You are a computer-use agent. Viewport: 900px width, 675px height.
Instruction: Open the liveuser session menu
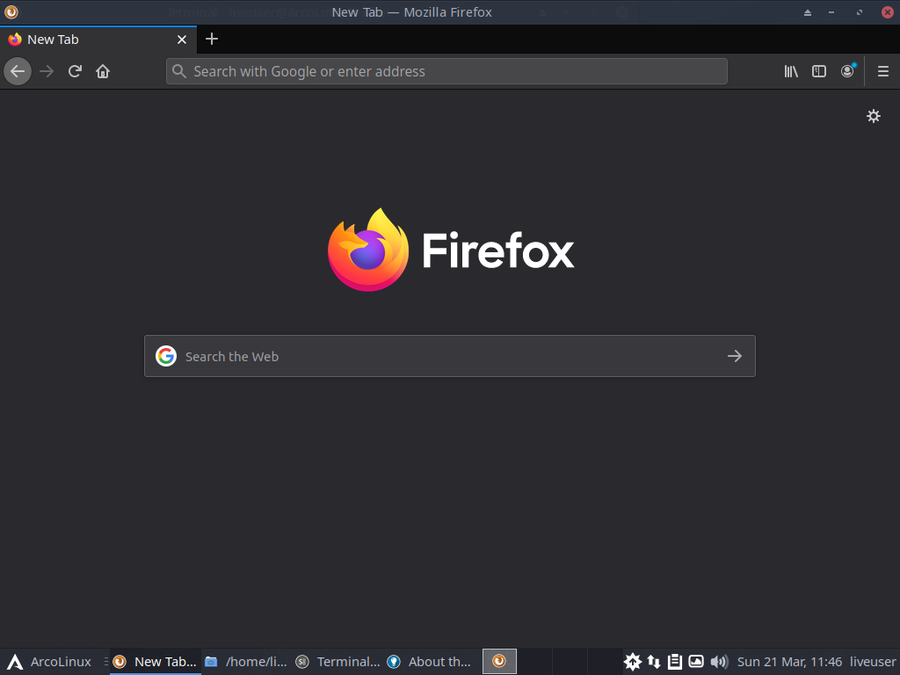(x=872, y=662)
